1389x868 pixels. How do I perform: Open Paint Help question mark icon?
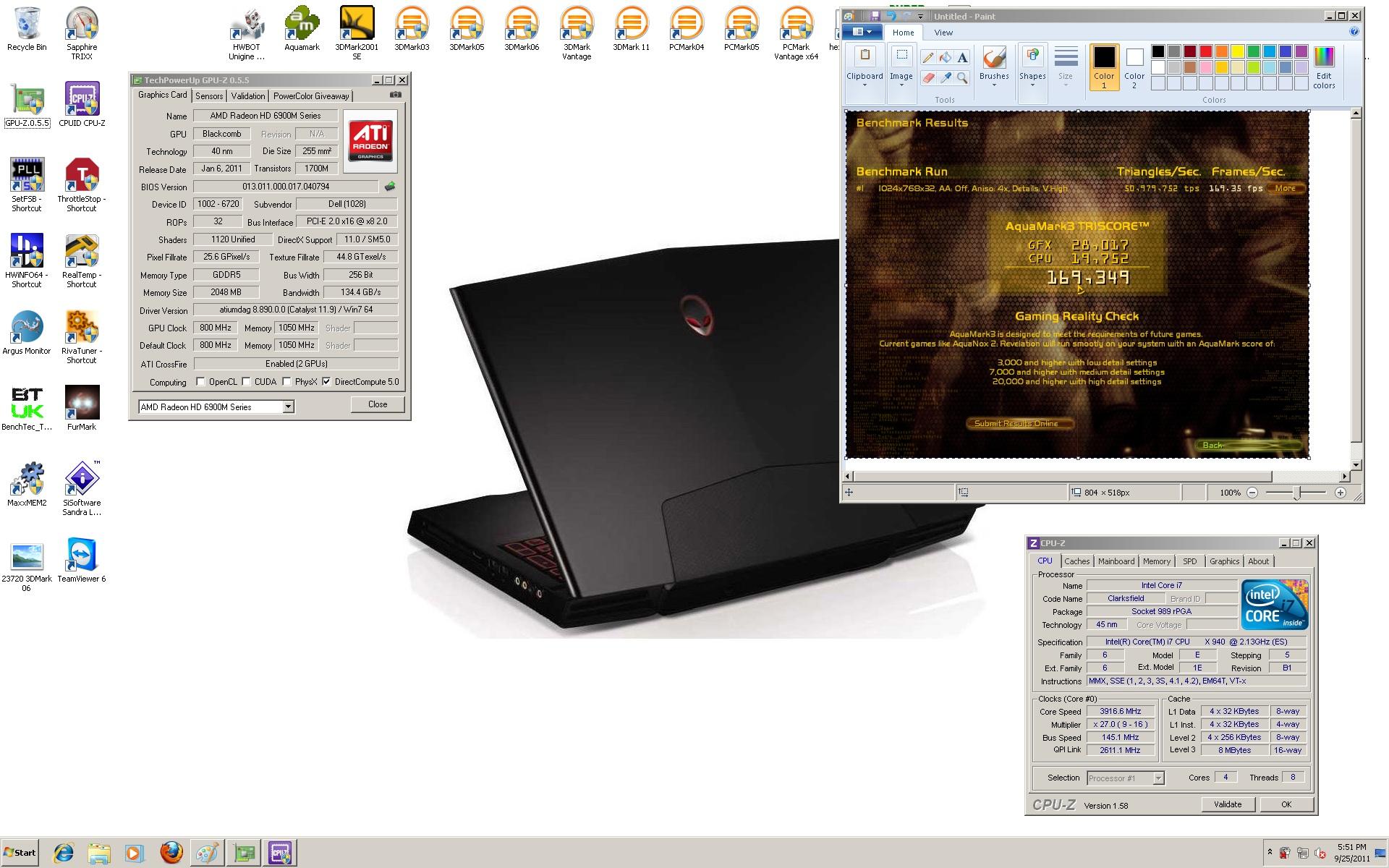1354,32
